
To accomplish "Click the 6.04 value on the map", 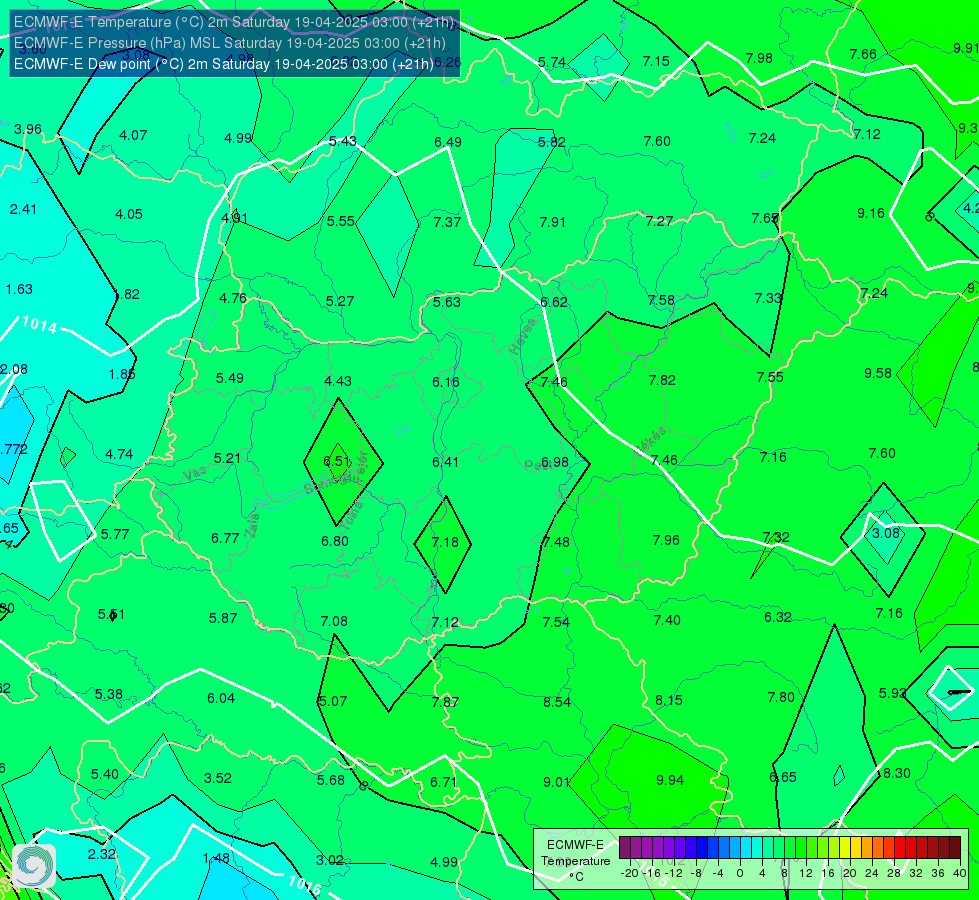I will pos(221,698).
